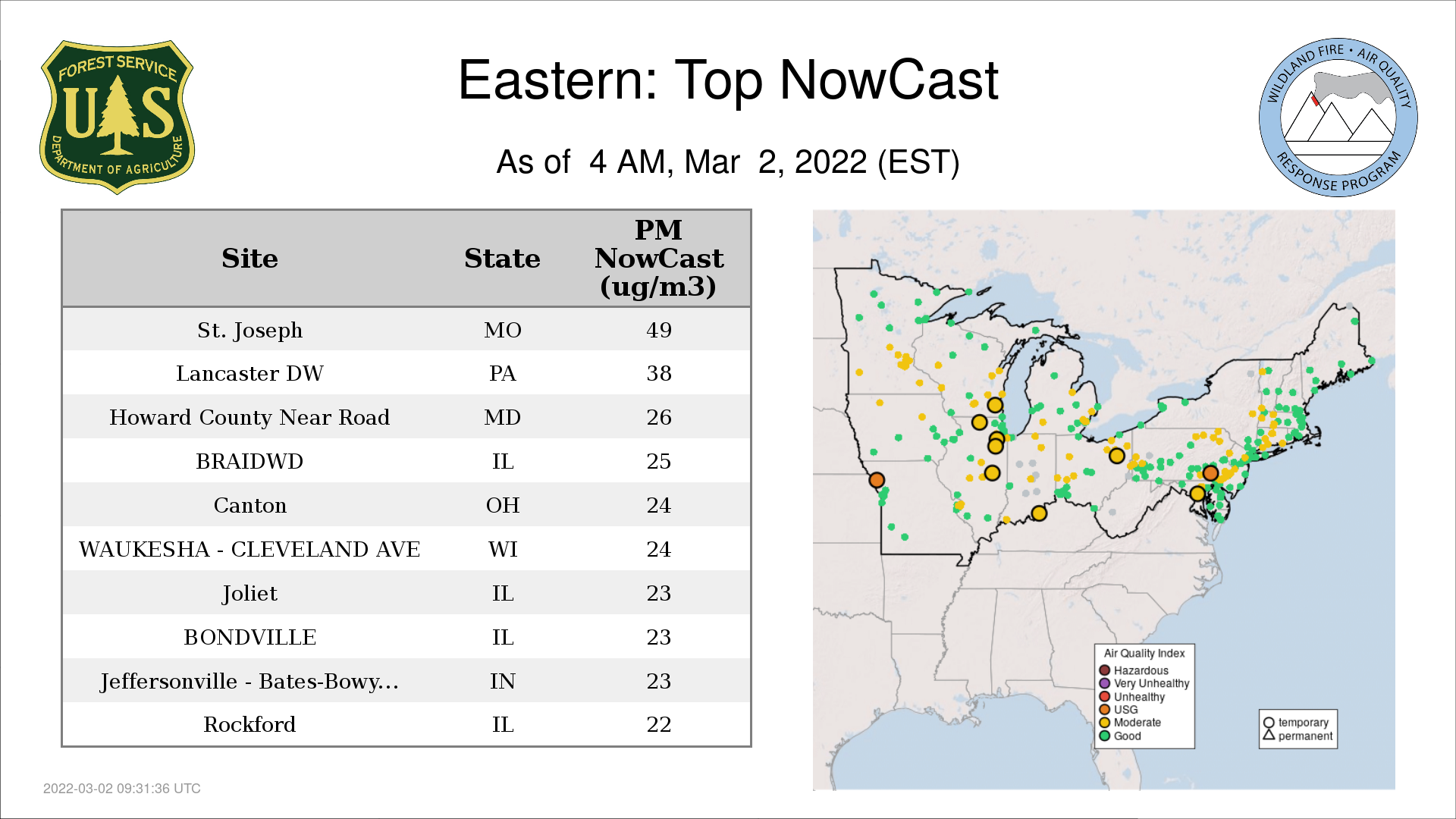Click the Howard County Near Road entry
1456x819 pixels.
pos(249,417)
